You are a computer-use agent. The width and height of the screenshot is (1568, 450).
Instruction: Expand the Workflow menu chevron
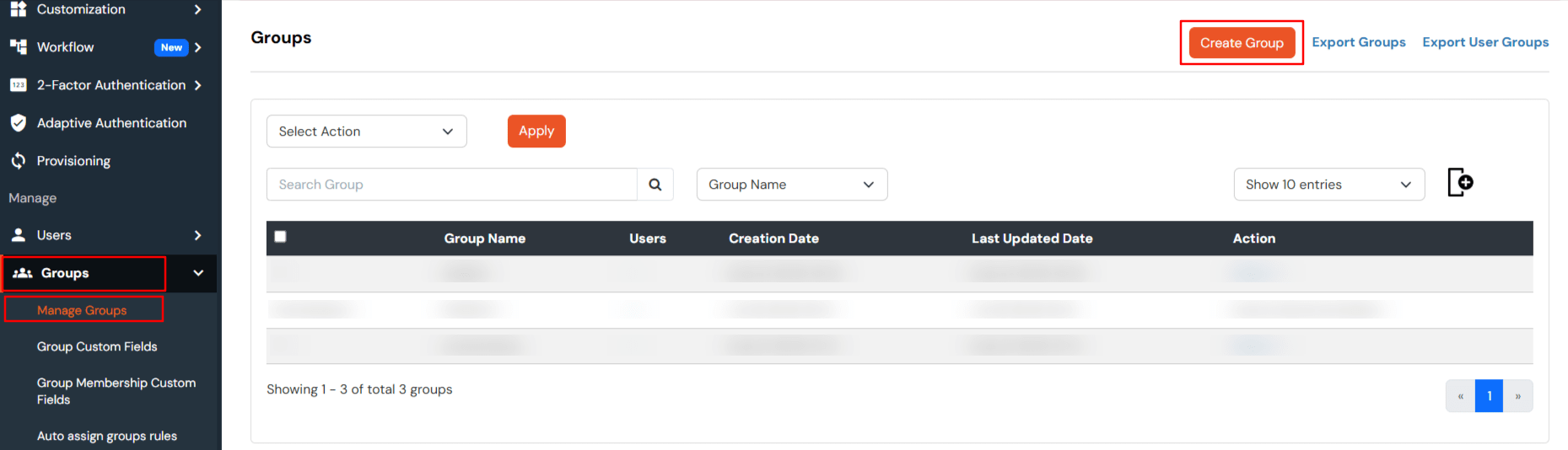click(x=197, y=47)
